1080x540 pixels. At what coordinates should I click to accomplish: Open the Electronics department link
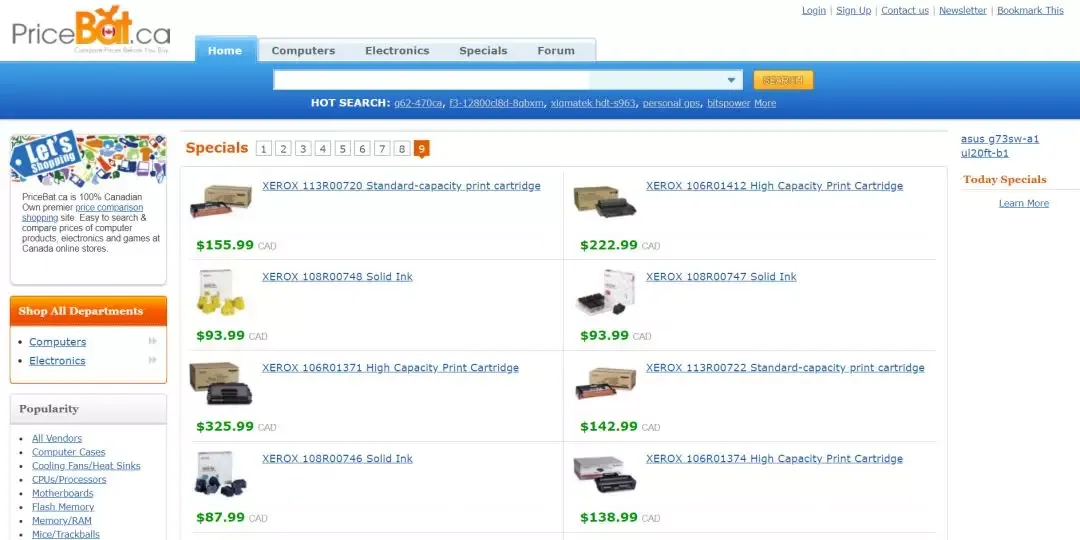(x=57, y=360)
